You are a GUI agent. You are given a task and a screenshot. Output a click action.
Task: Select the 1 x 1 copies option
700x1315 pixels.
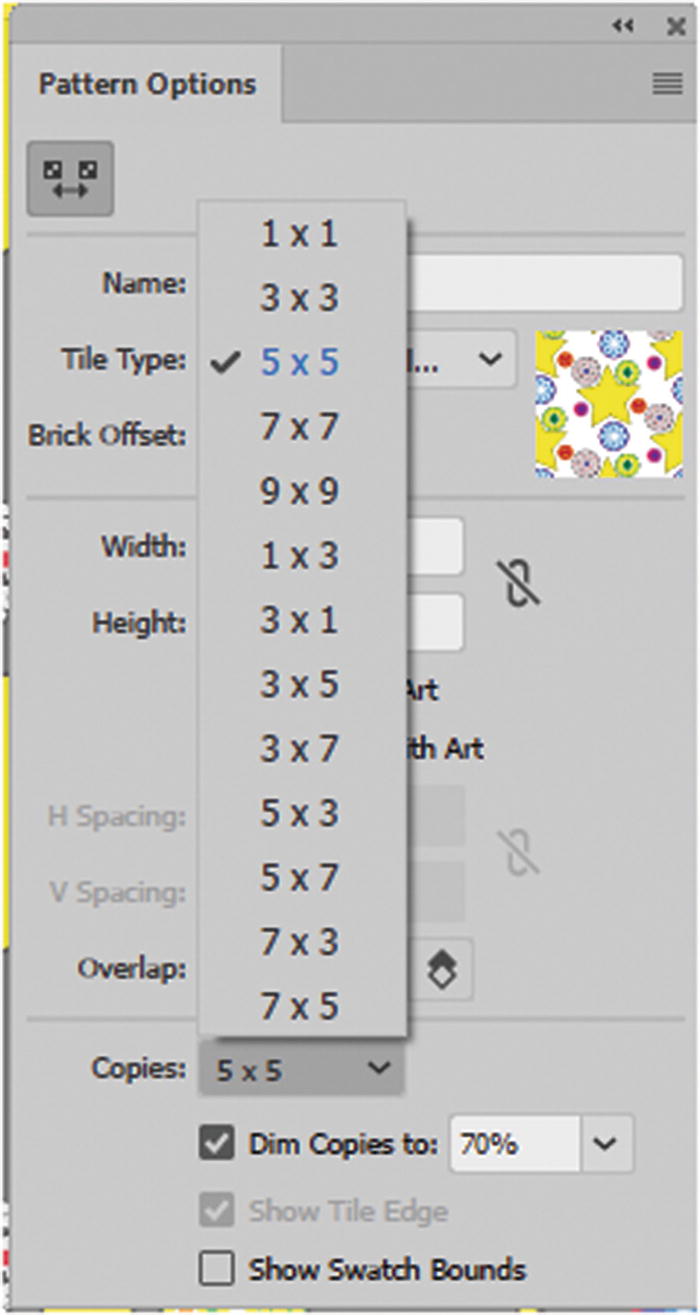(300, 234)
